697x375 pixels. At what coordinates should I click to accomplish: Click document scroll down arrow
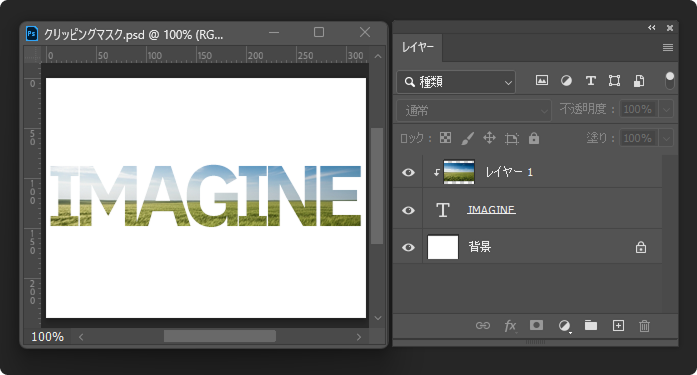tap(378, 318)
